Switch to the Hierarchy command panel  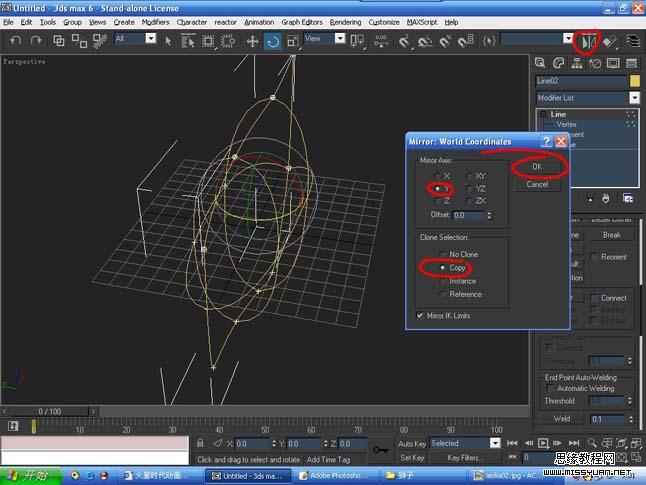577,63
